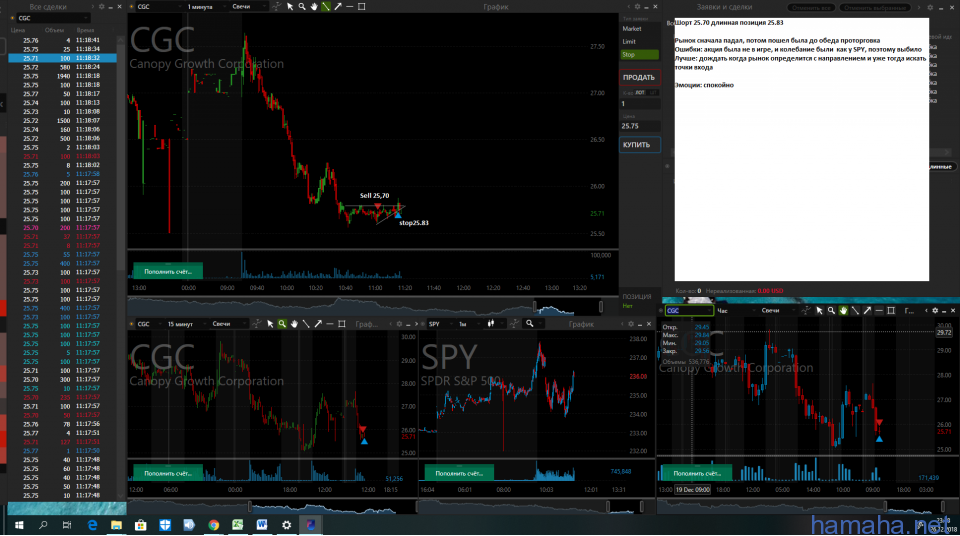Open File Explorer from the taskbar
The width and height of the screenshot is (960, 536).
(x=116, y=525)
